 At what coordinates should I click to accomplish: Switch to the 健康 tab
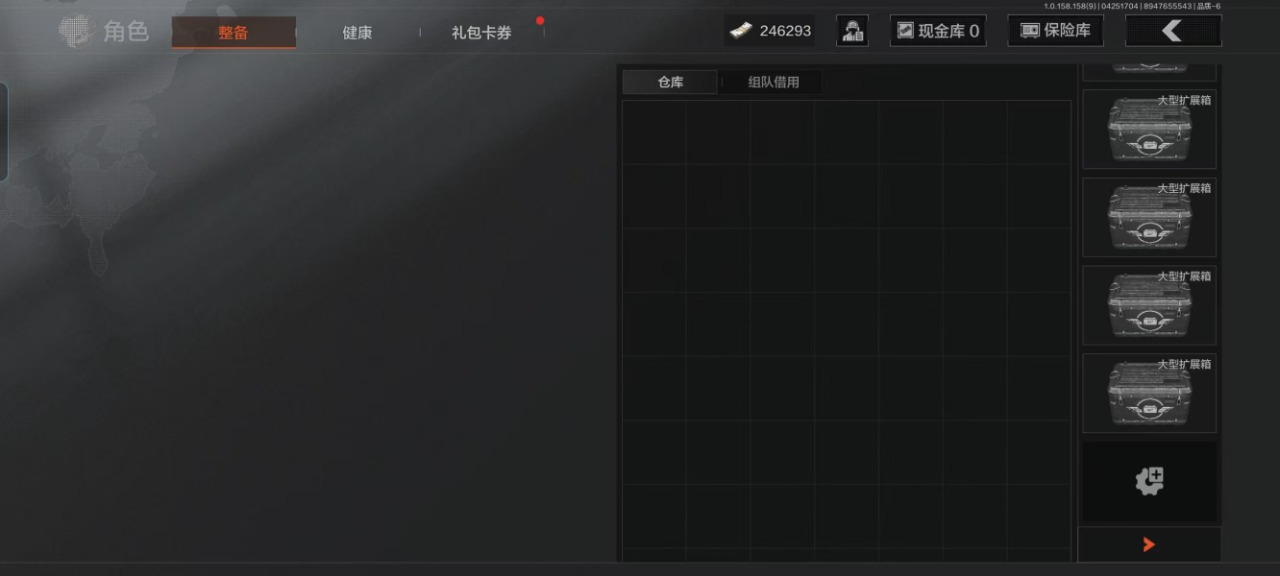[357, 33]
